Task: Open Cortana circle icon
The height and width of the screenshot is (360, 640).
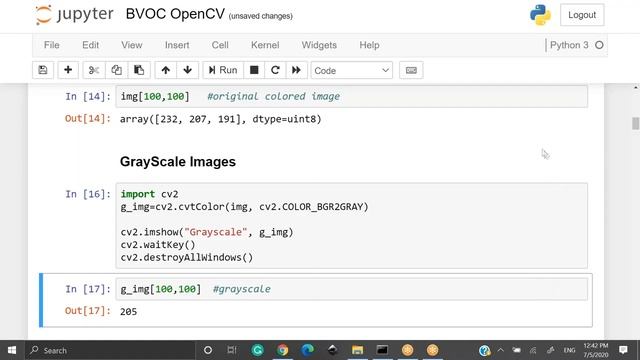Action: (208, 350)
